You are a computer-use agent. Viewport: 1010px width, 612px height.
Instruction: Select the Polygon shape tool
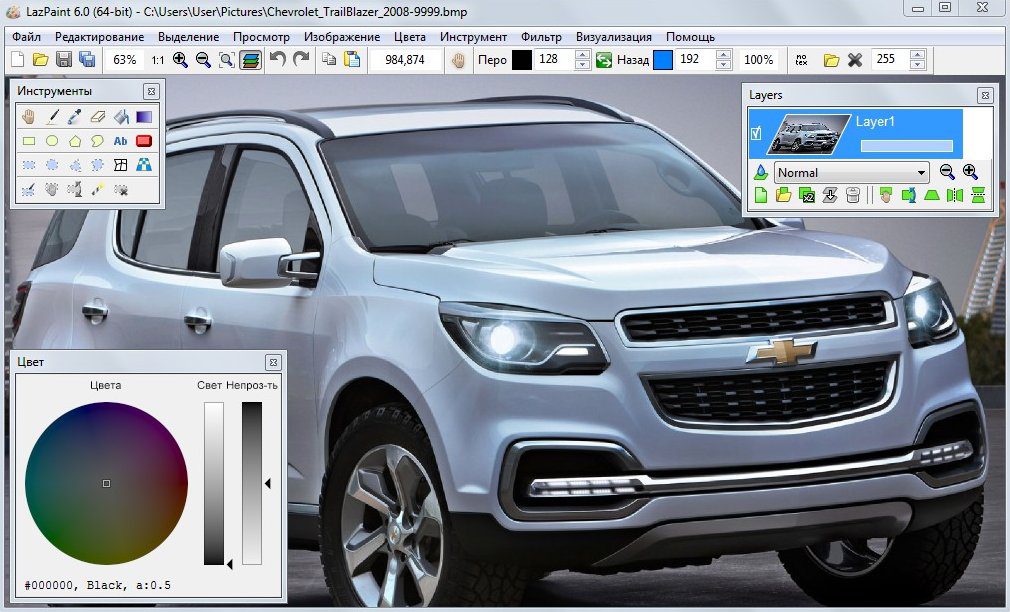tap(75, 141)
